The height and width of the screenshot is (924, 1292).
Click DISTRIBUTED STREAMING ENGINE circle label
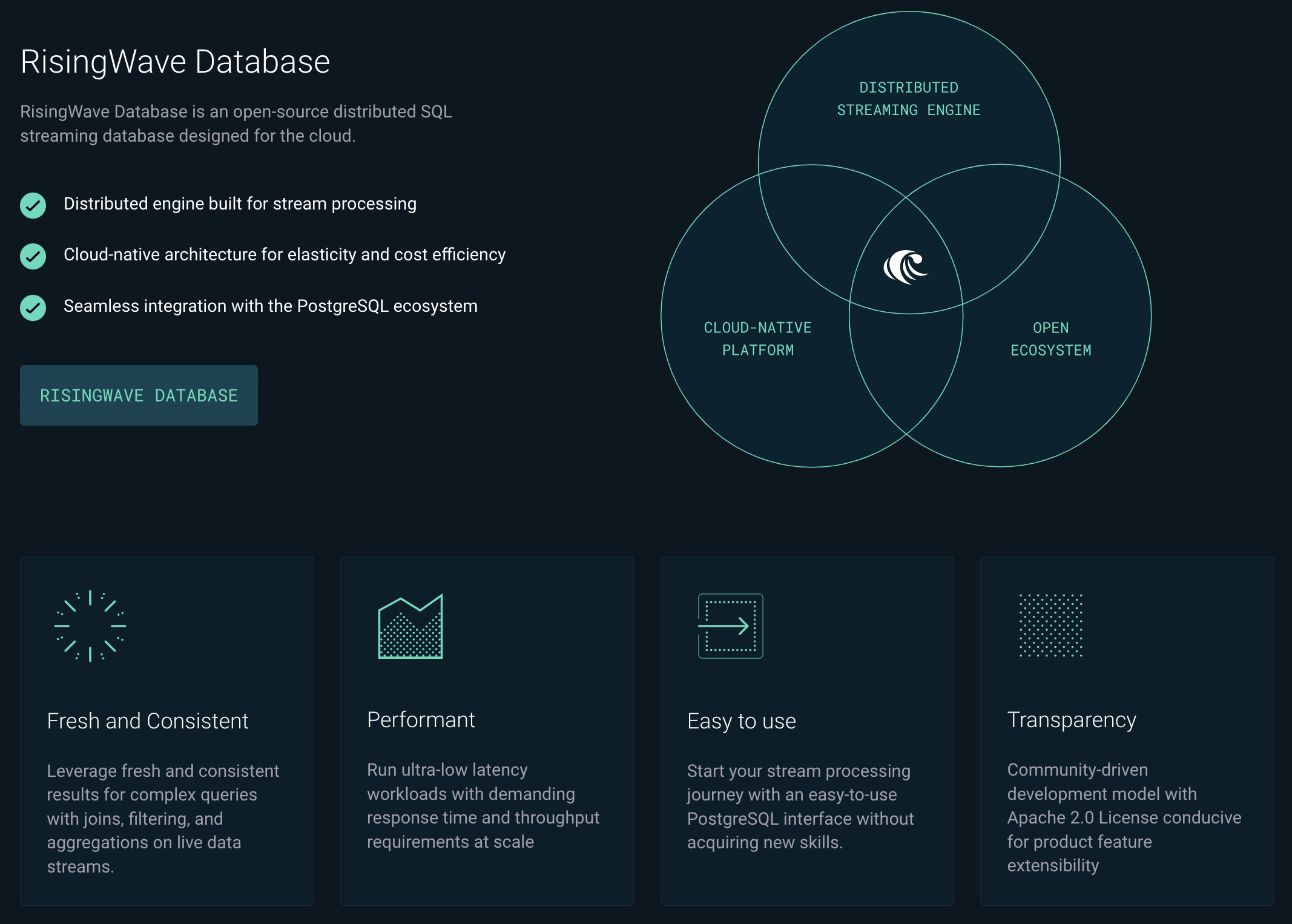[909, 99]
